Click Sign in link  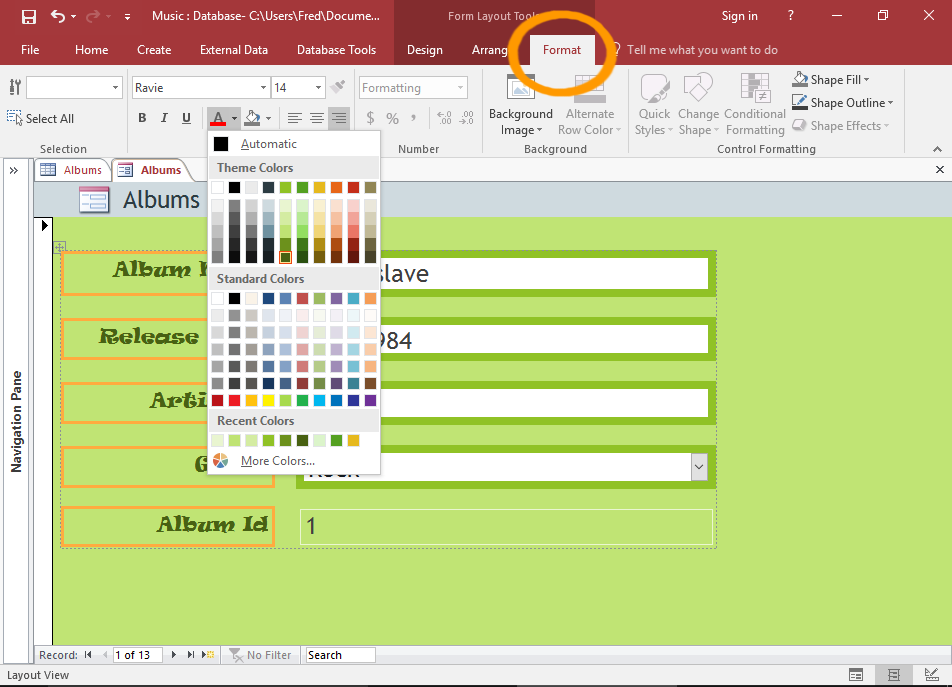(x=739, y=16)
